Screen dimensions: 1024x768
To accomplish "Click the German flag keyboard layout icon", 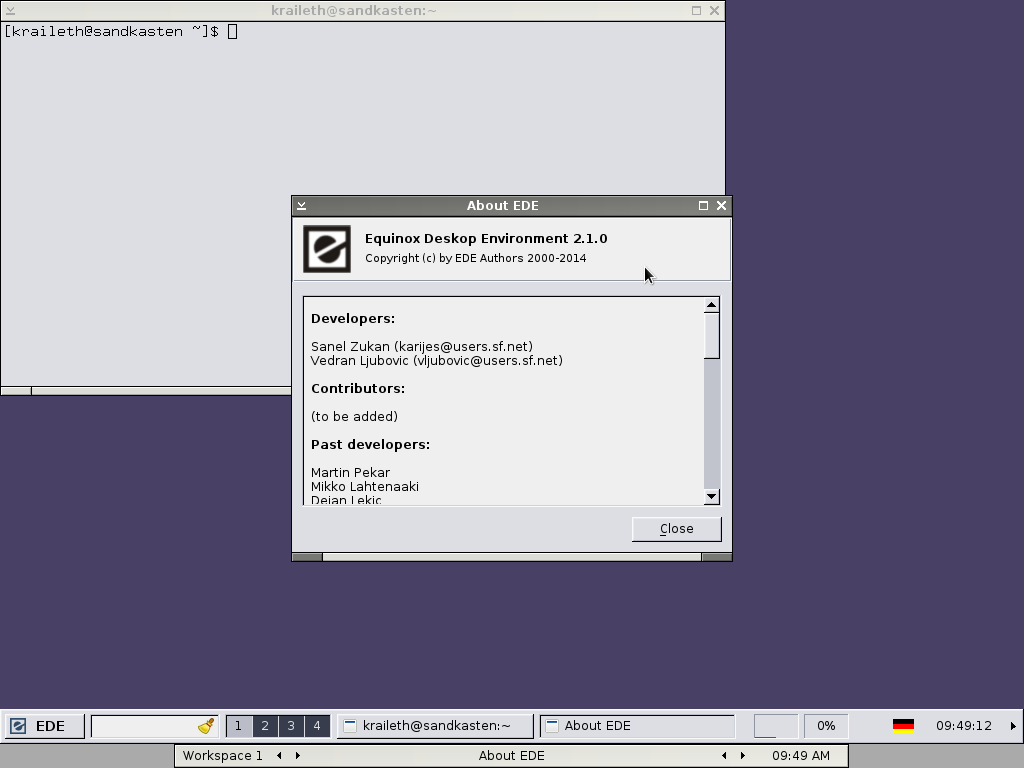I will click(x=903, y=726).
